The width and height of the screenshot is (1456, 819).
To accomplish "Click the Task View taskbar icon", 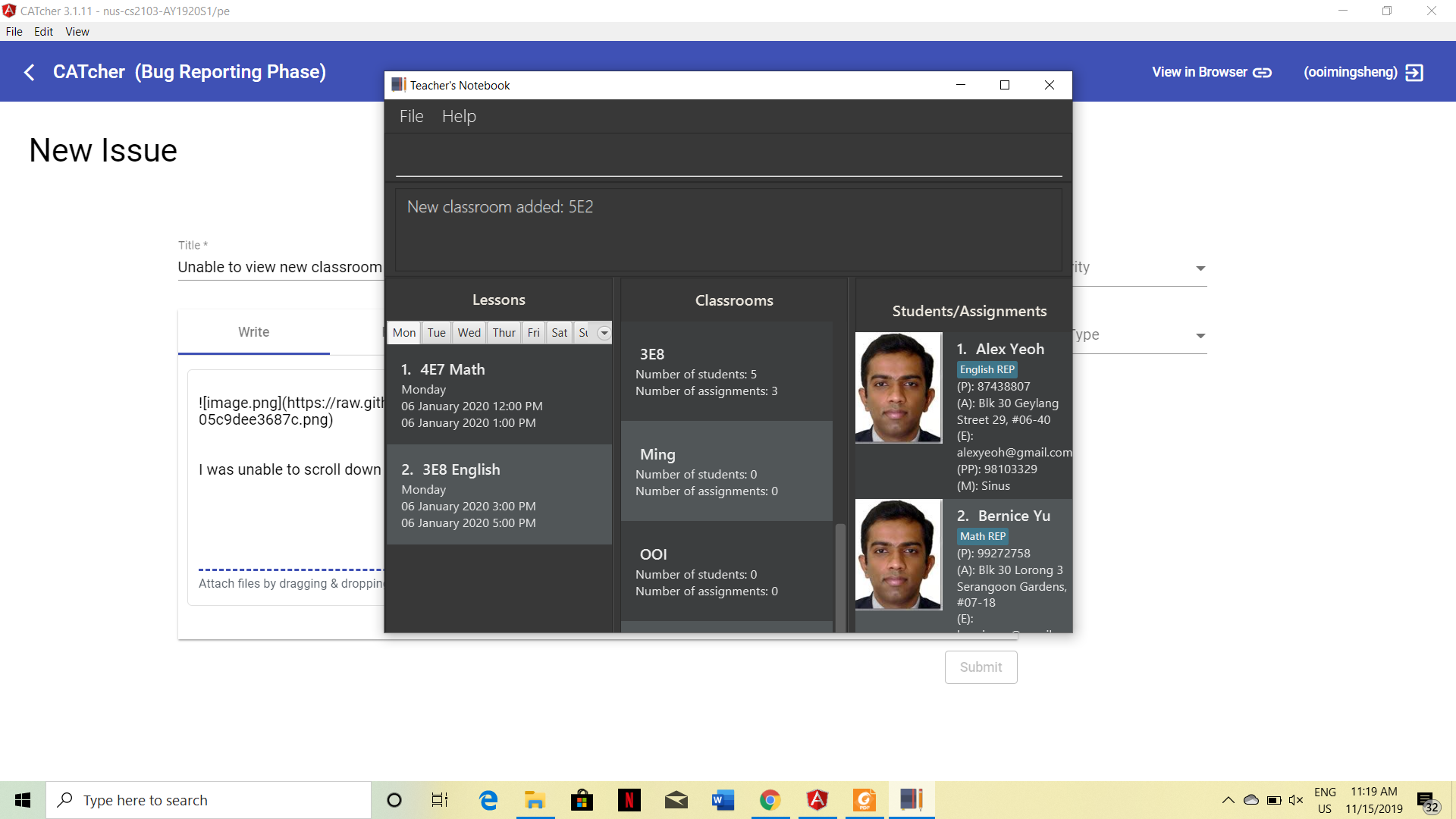I will point(440,800).
